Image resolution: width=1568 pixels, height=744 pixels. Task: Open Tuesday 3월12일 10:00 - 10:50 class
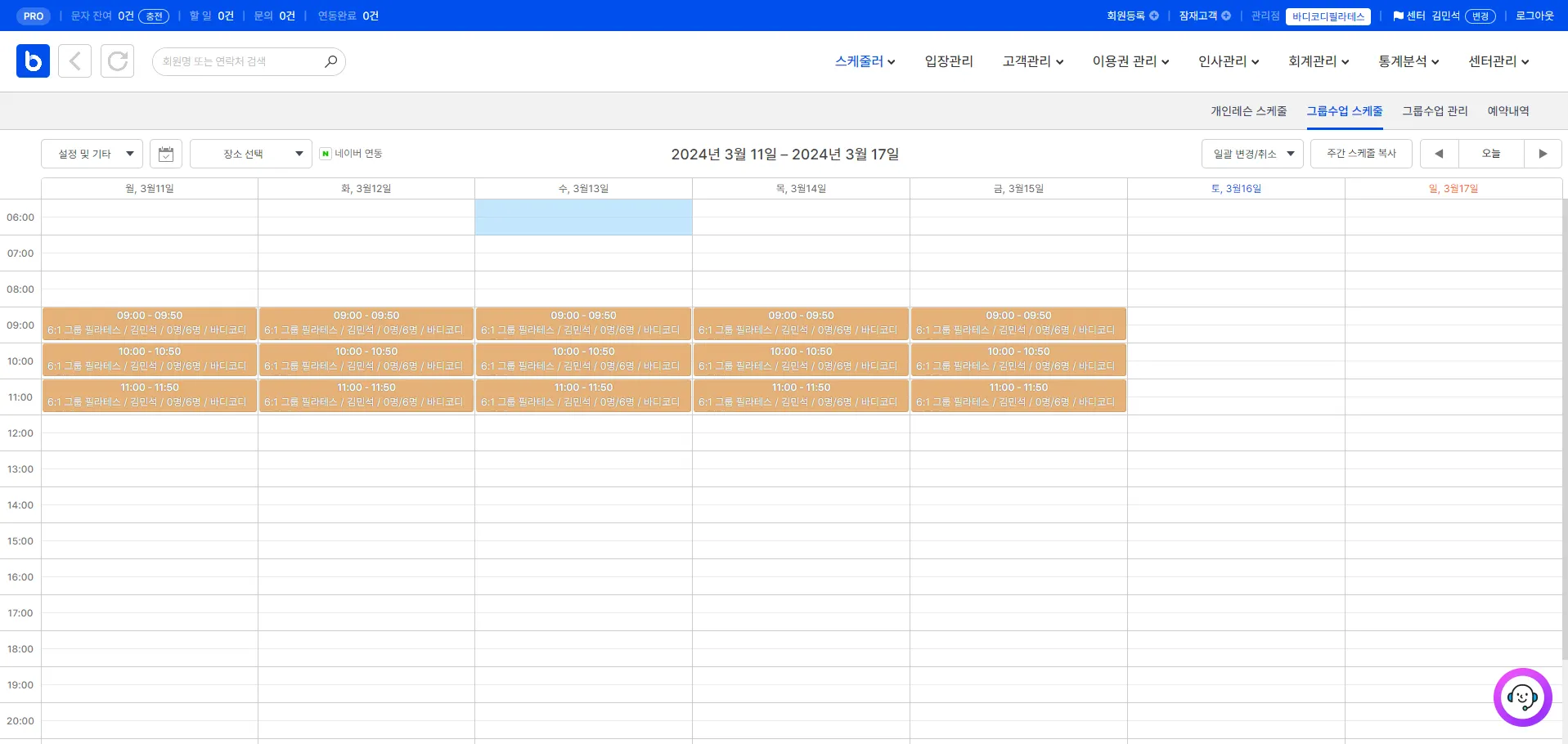pyautogui.click(x=366, y=360)
